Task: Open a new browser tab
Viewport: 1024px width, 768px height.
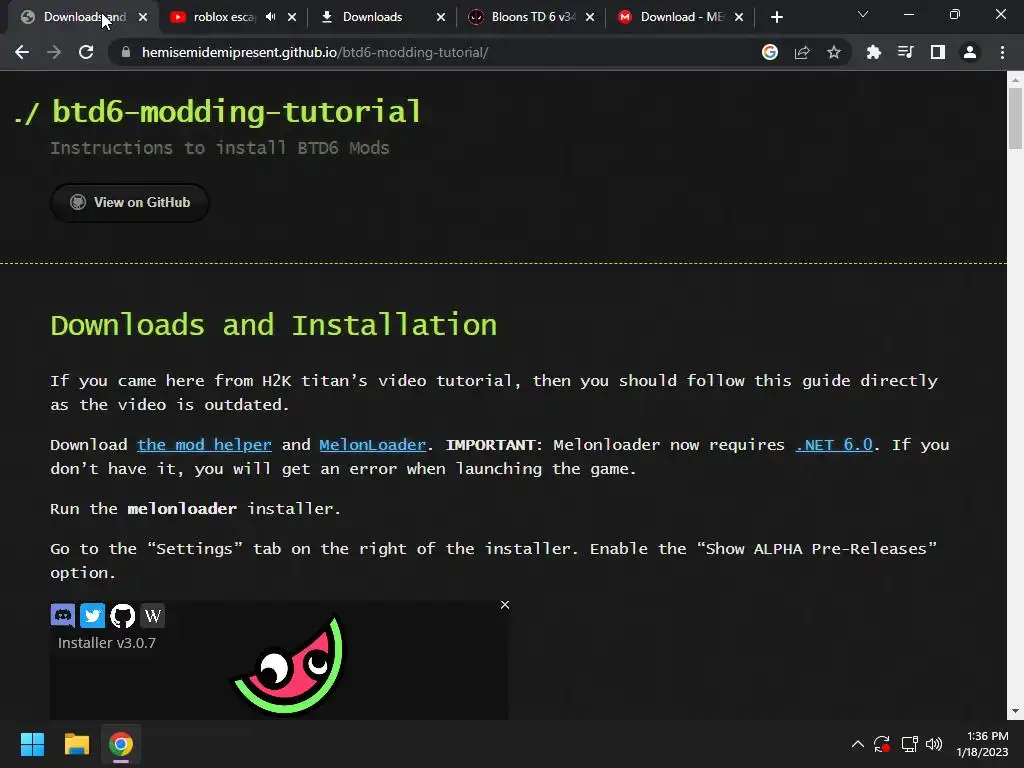Action: pos(776,17)
